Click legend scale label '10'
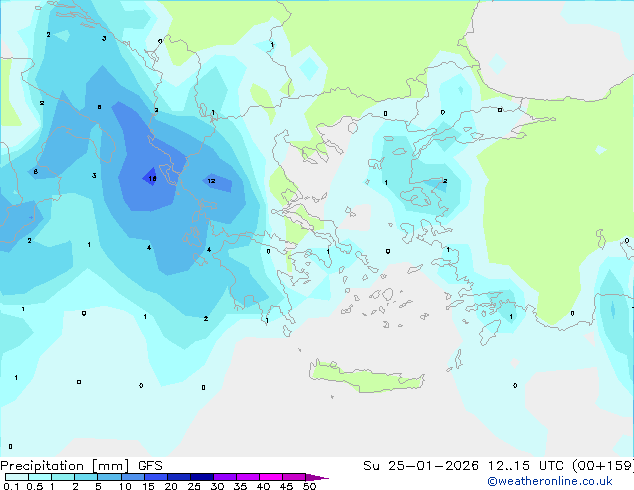The width and height of the screenshot is (634, 490). coord(125,486)
